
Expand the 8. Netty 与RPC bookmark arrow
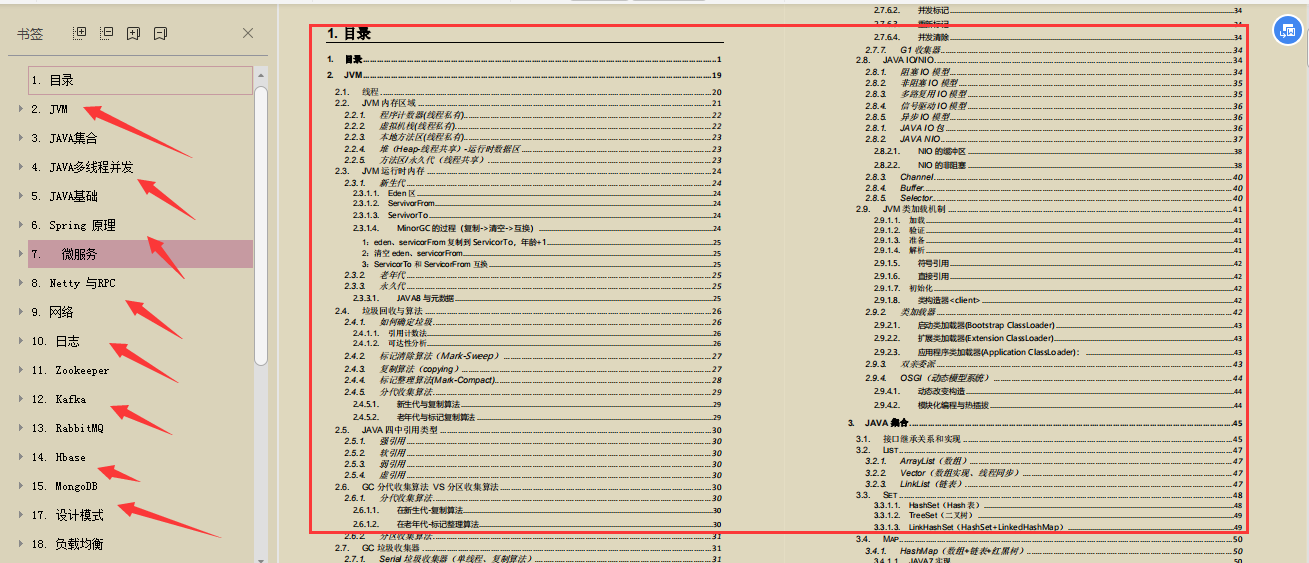pyautogui.click(x=20, y=283)
